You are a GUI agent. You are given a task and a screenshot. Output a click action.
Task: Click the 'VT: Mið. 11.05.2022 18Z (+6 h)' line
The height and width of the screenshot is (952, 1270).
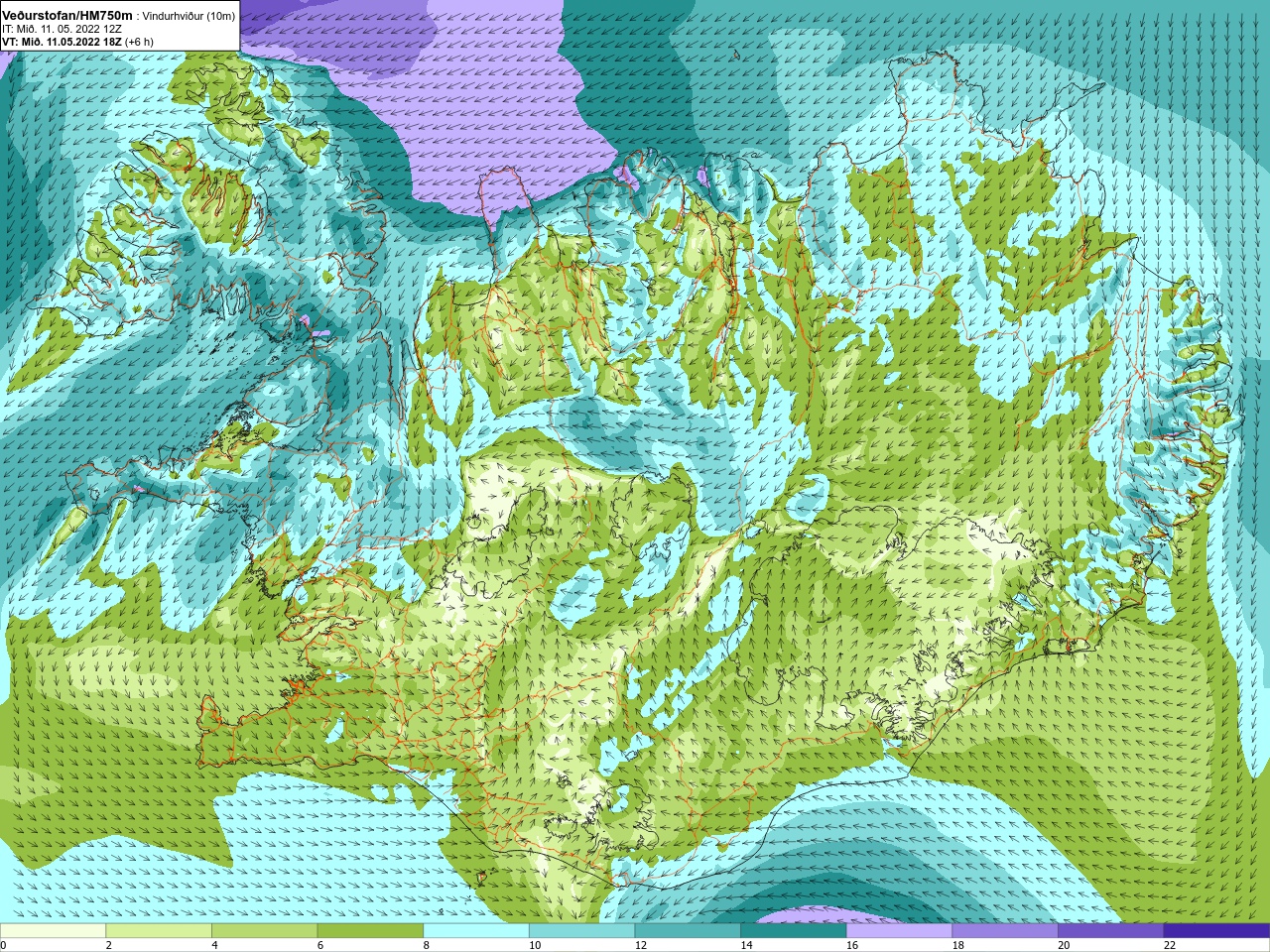77,42
